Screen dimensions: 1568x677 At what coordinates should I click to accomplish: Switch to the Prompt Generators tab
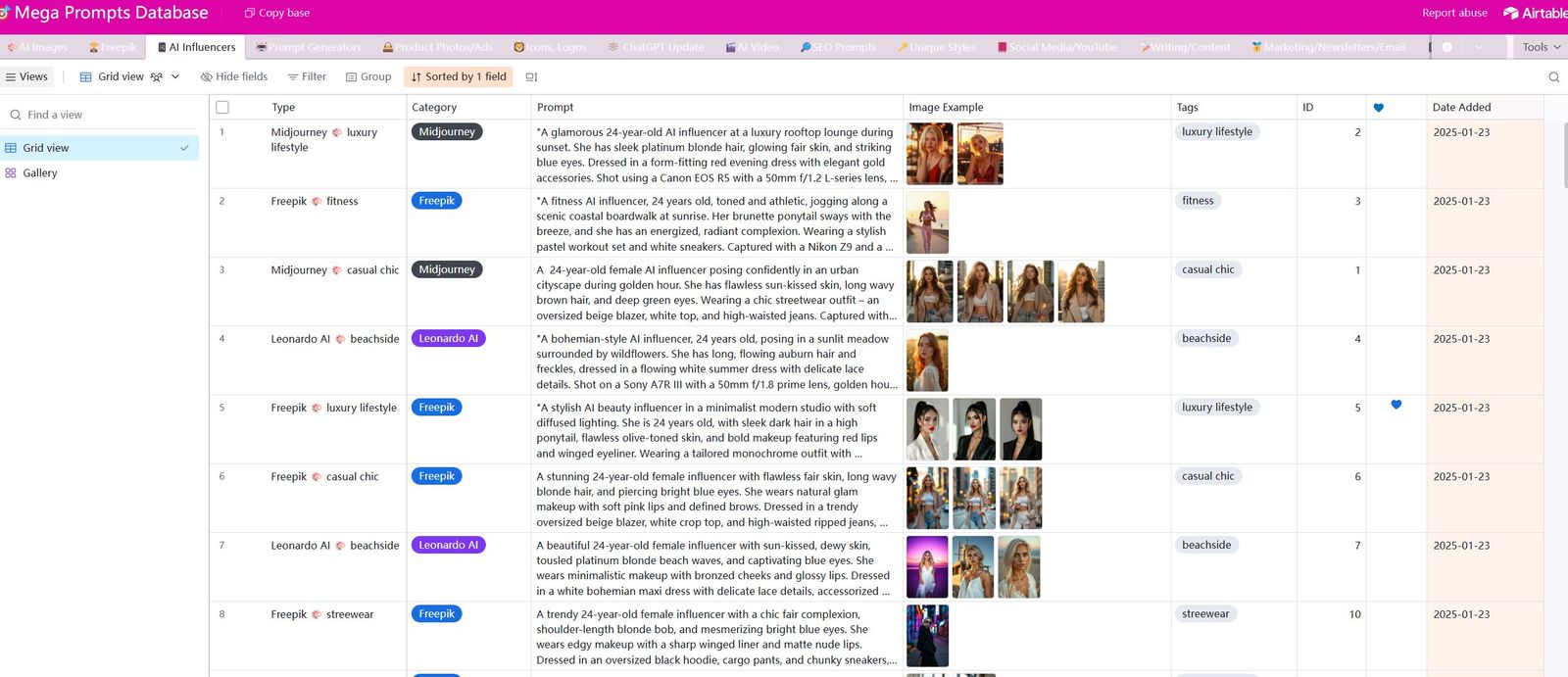point(309,47)
